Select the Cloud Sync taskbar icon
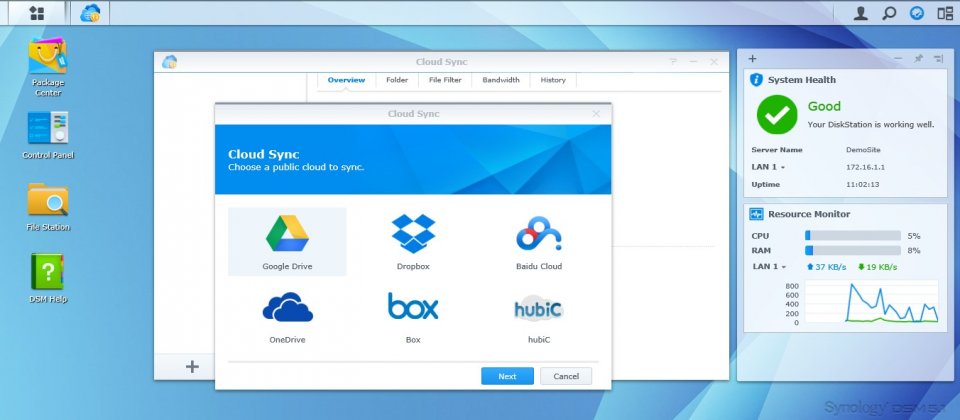Image resolution: width=960 pixels, height=420 pixels. tap(91, 13)
